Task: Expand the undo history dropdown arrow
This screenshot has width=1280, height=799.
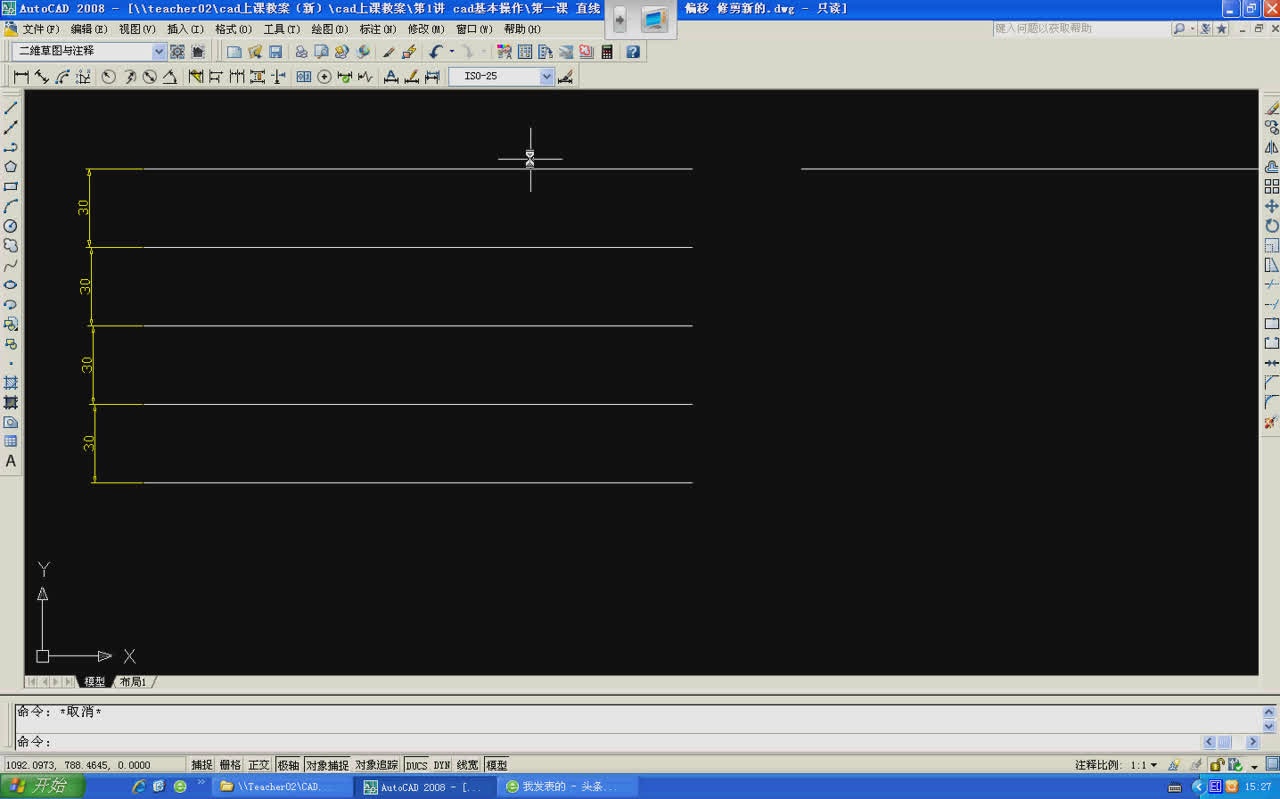Action: [452, 51]
